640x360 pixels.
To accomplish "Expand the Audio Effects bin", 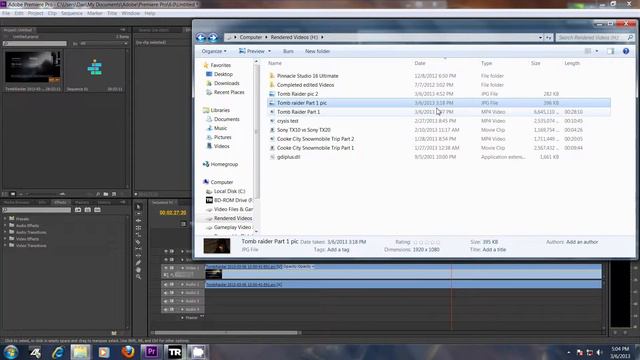I will [5, 225].
